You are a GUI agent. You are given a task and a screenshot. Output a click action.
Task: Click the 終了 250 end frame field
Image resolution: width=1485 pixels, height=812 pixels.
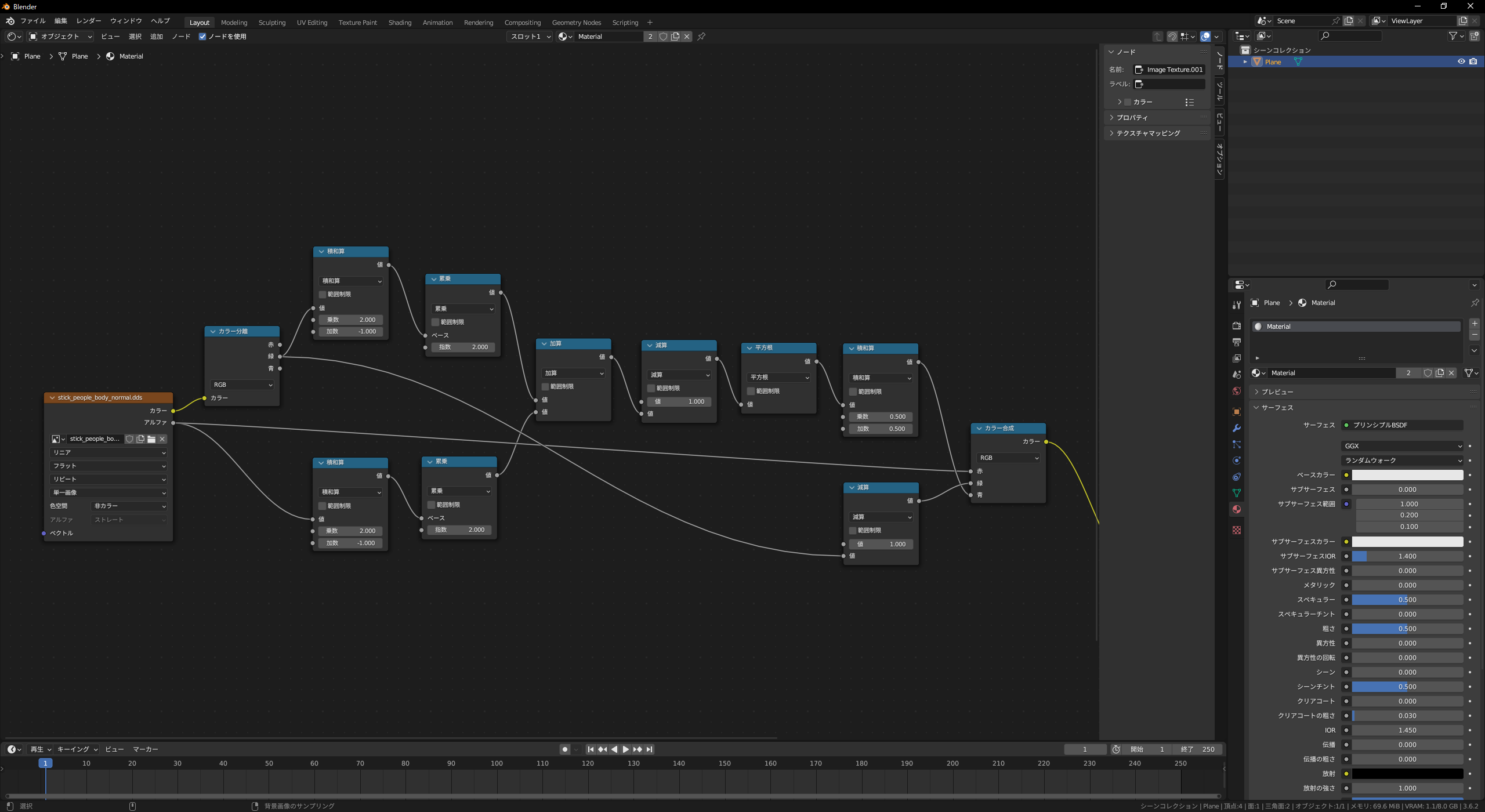1197,749
